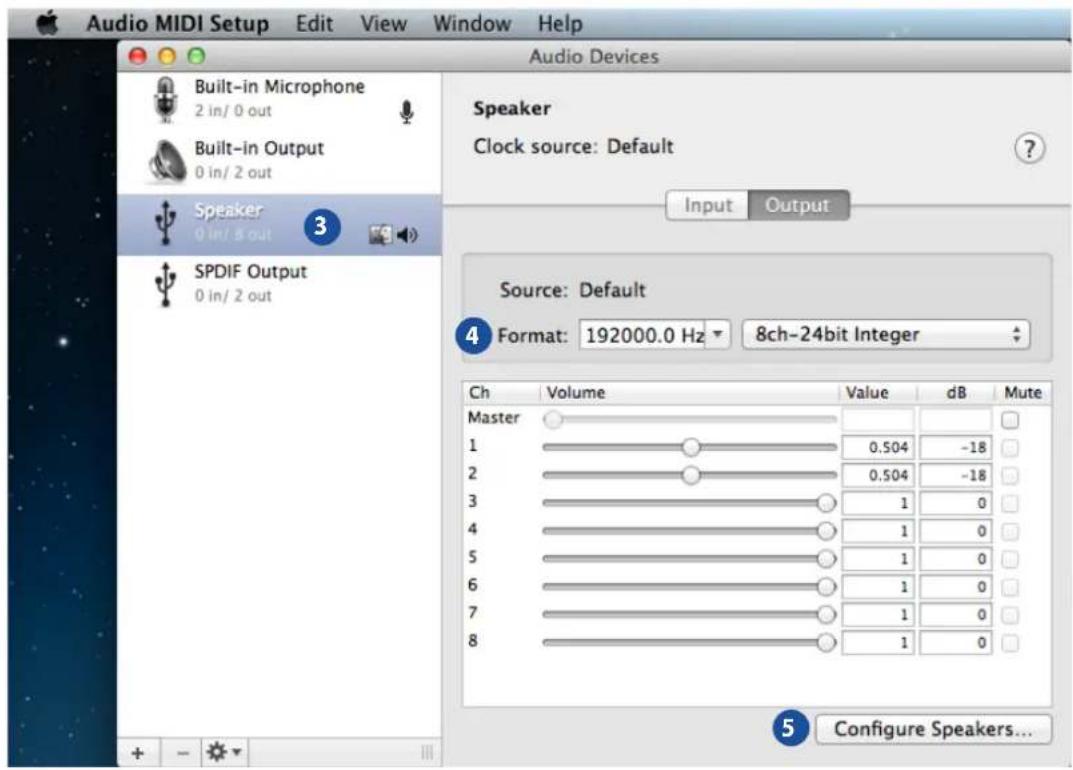This screenshot has height=770, width=1073.
Task: Click the channel 8 volume slider knob
Action: (827, 643)
